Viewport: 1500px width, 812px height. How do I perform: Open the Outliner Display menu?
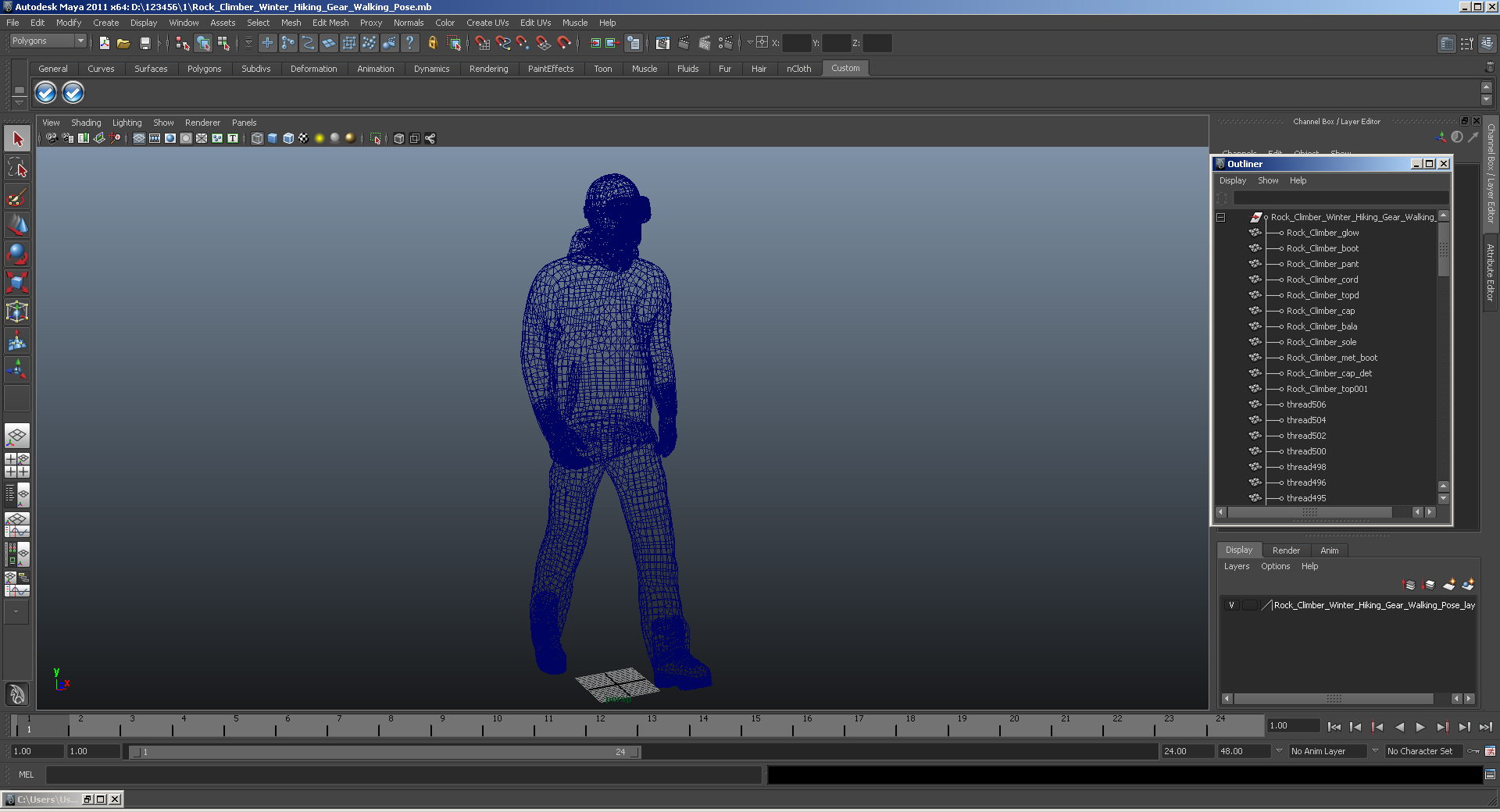(x=1233, y=180)
